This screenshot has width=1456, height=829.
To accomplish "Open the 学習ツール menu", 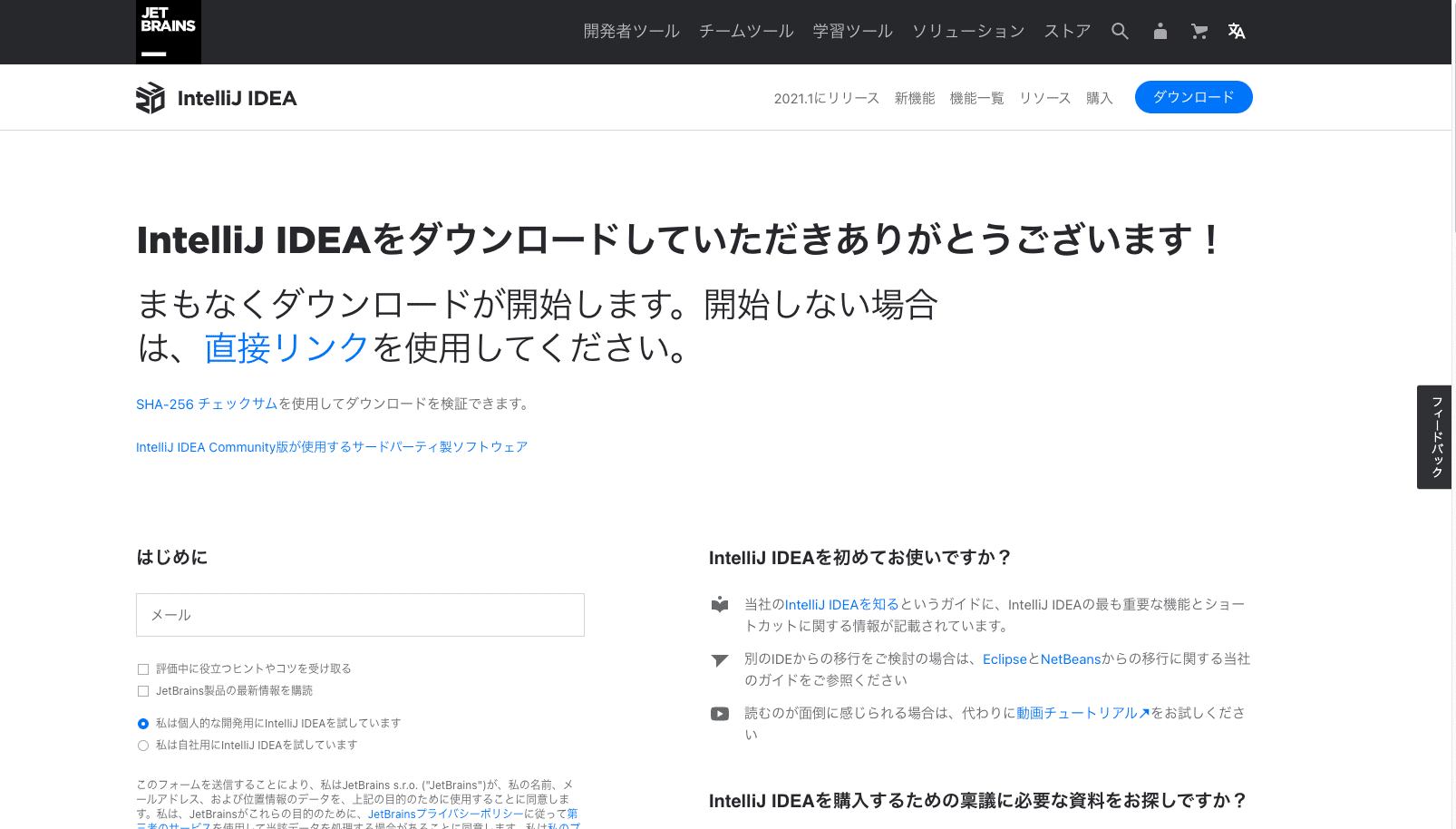I will pos(853,31).
